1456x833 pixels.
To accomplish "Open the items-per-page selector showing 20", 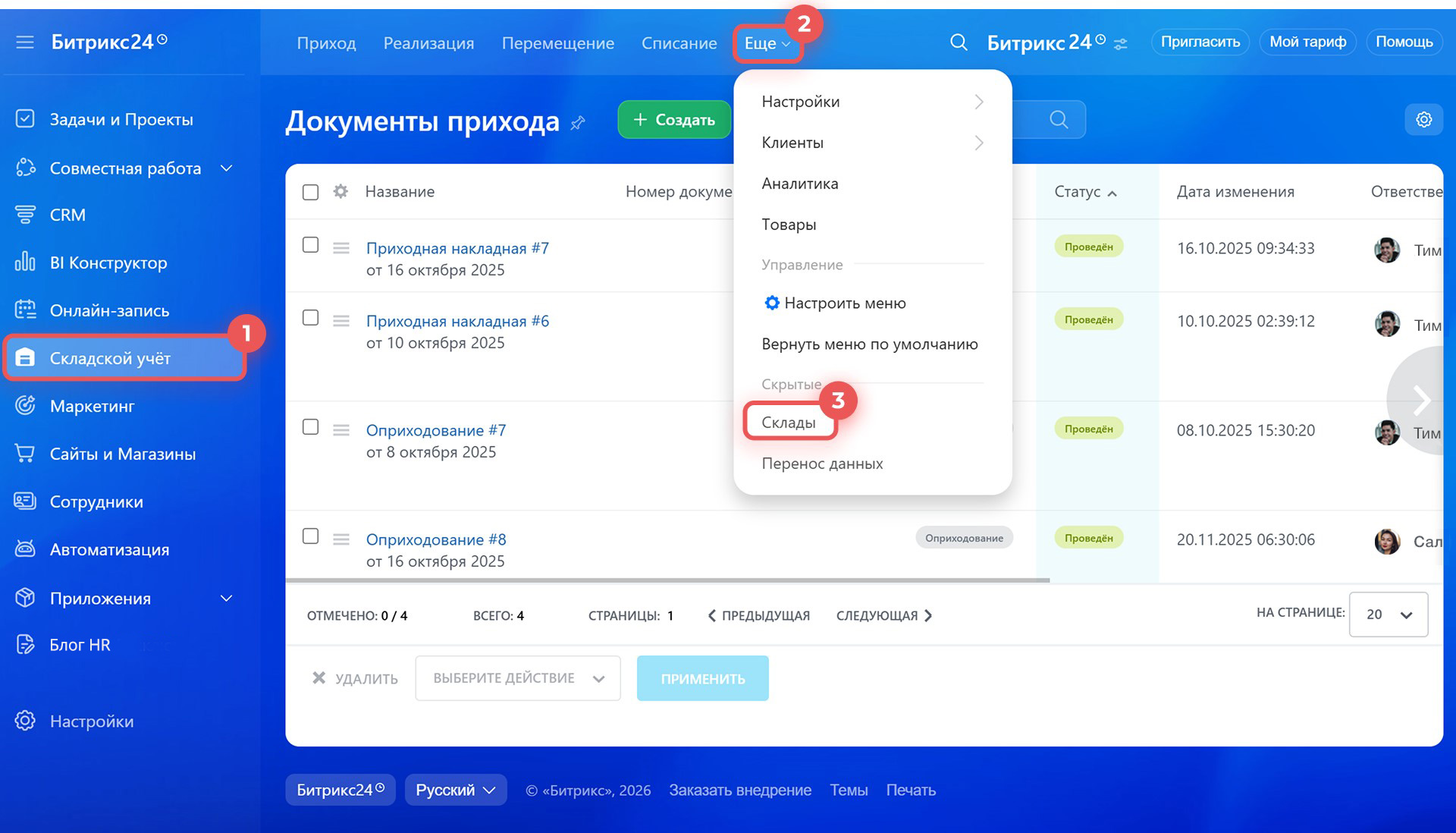I will coord(1388,615).
